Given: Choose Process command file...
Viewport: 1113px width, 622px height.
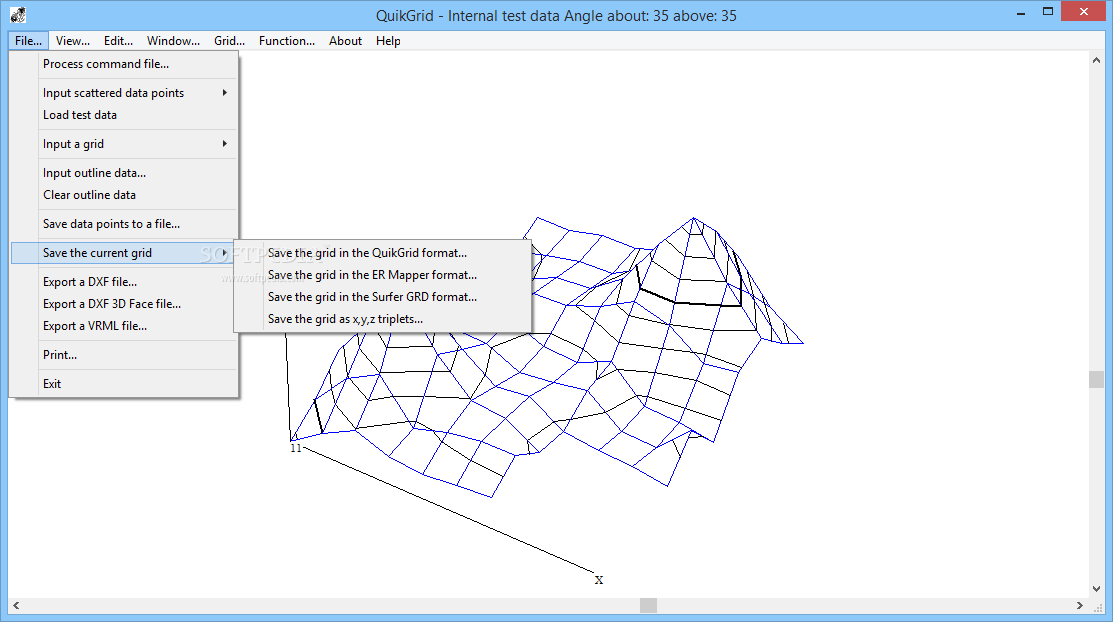Looking at the screenshot, I should [x=124, y=64].
